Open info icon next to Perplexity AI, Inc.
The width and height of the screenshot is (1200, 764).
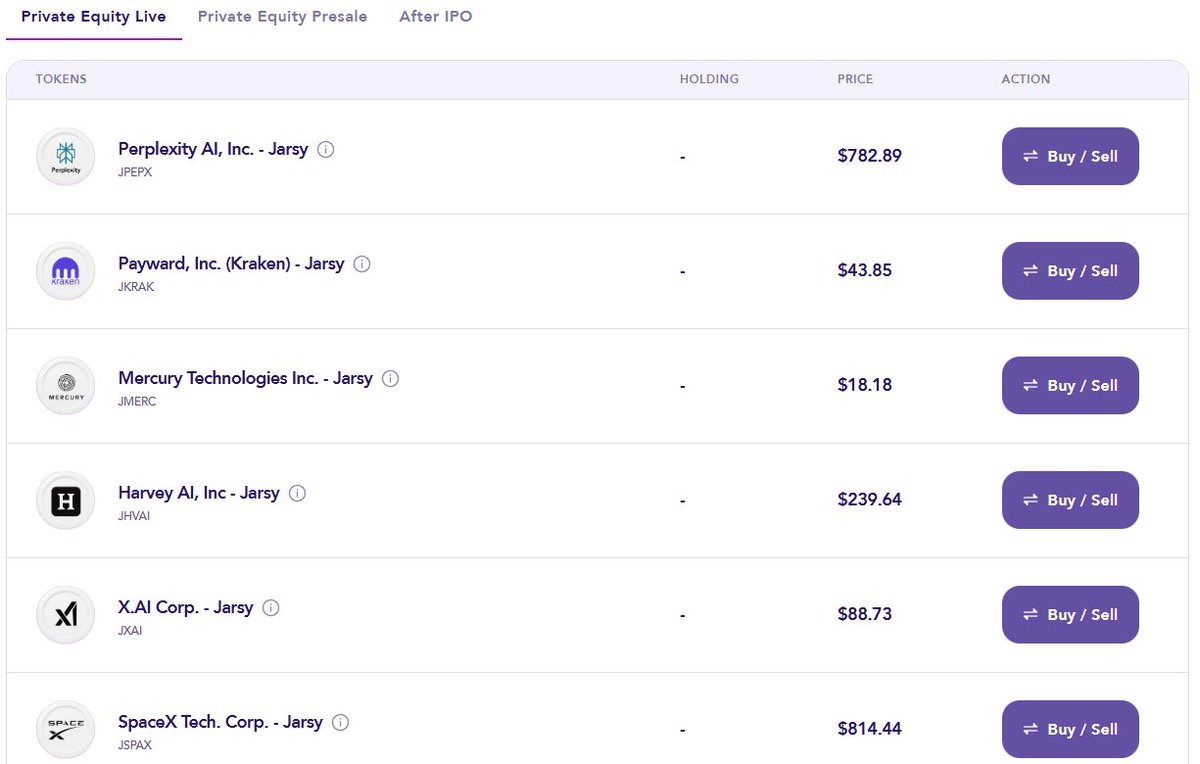(x=326, y=150)
